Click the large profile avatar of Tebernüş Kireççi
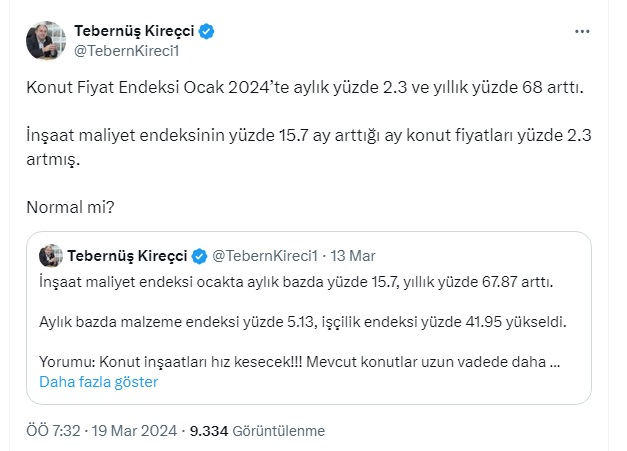The height and width of the screenshot is (451, 627). (x=45, y=41)
